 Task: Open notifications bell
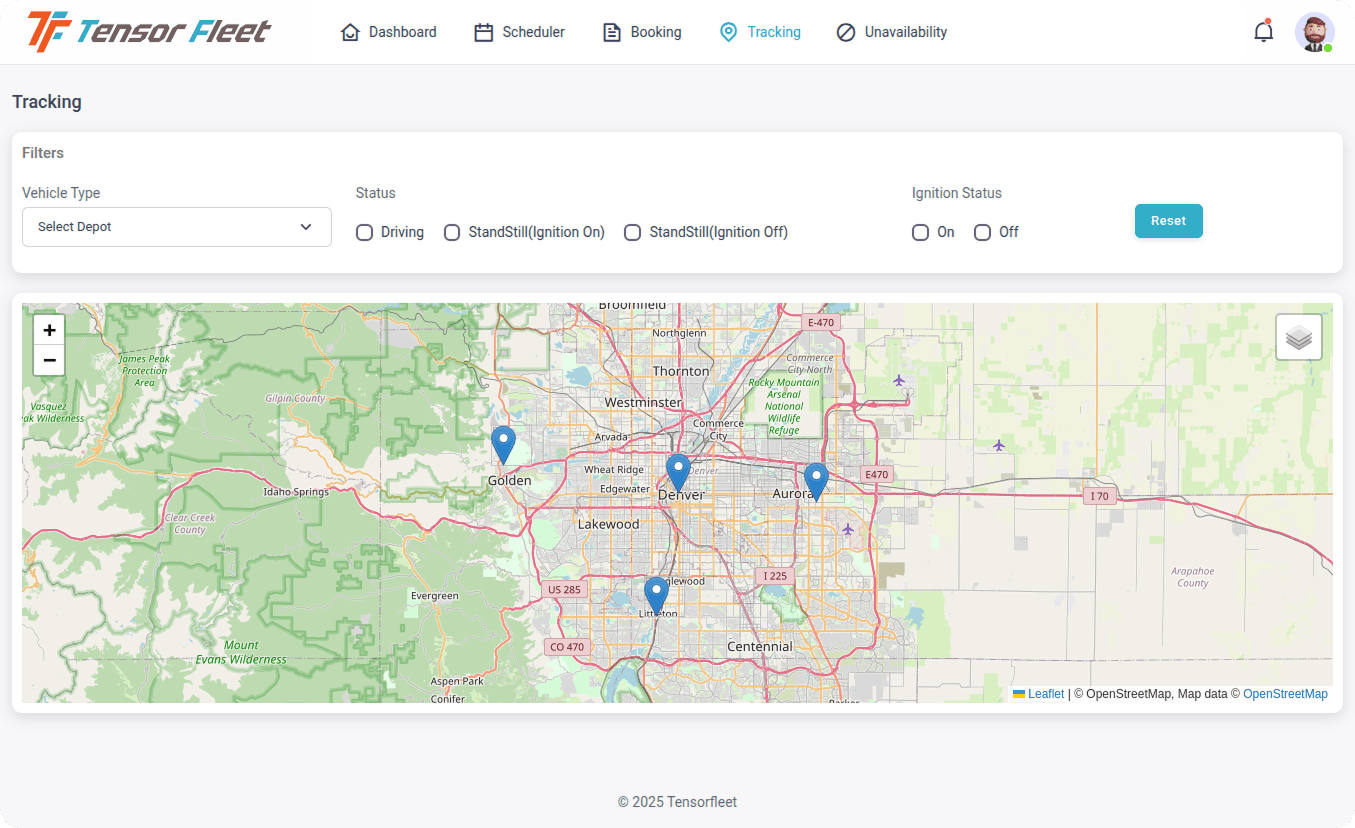[x=1264, y=32]
